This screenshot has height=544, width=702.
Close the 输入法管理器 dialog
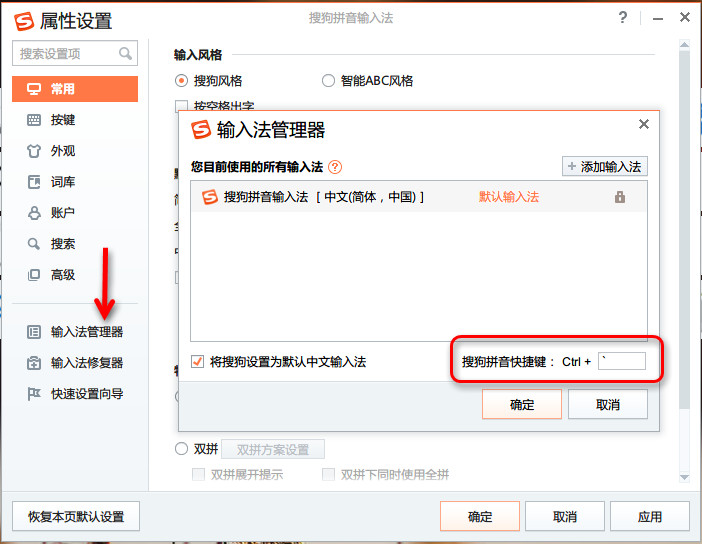pos(643,125)
